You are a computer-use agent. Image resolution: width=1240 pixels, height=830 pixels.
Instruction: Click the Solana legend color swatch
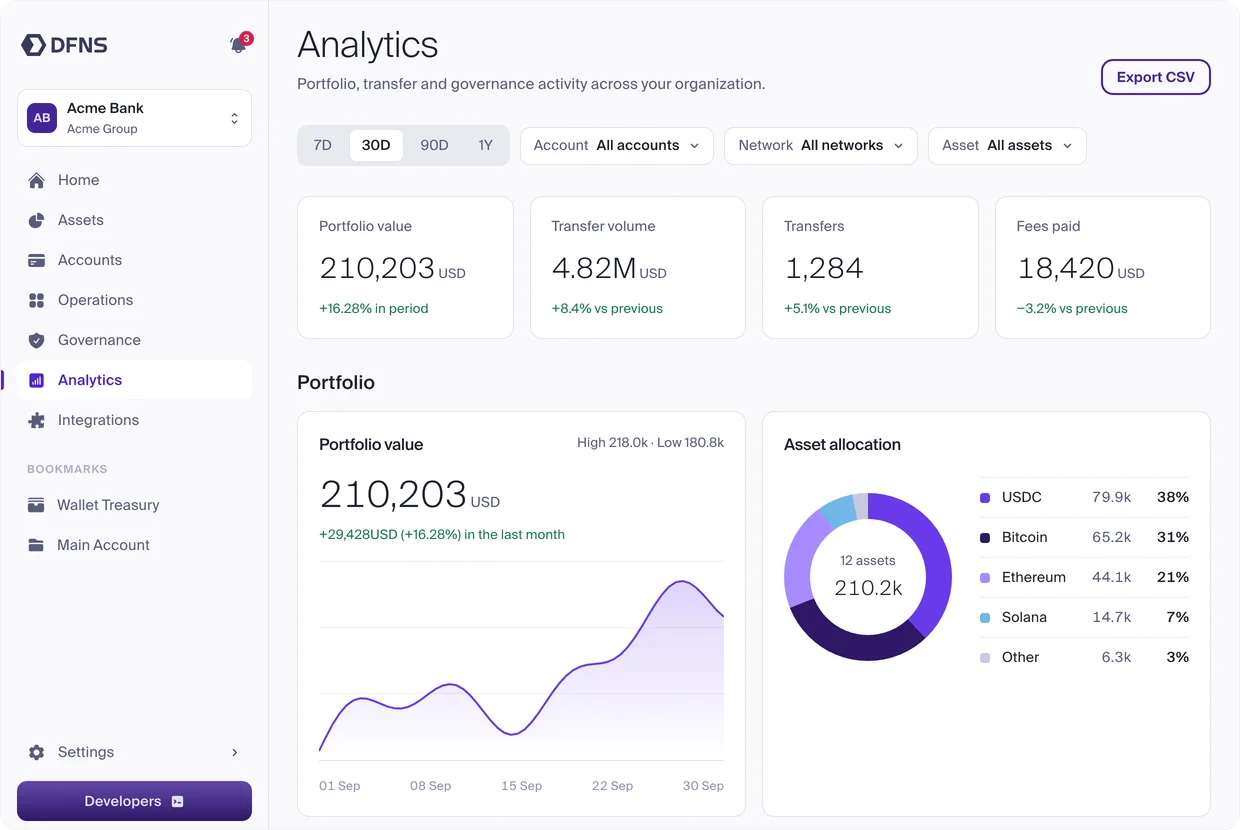click(985, 617)
